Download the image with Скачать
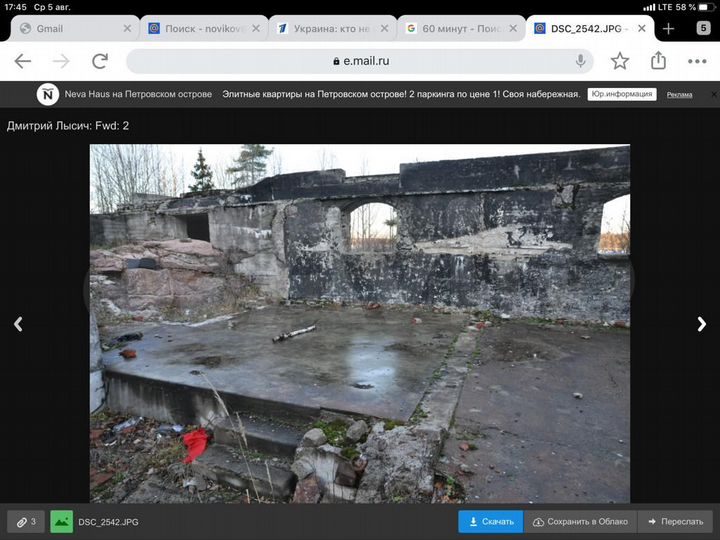Viewport: 720px width, 540px height. tap(490, 522)
